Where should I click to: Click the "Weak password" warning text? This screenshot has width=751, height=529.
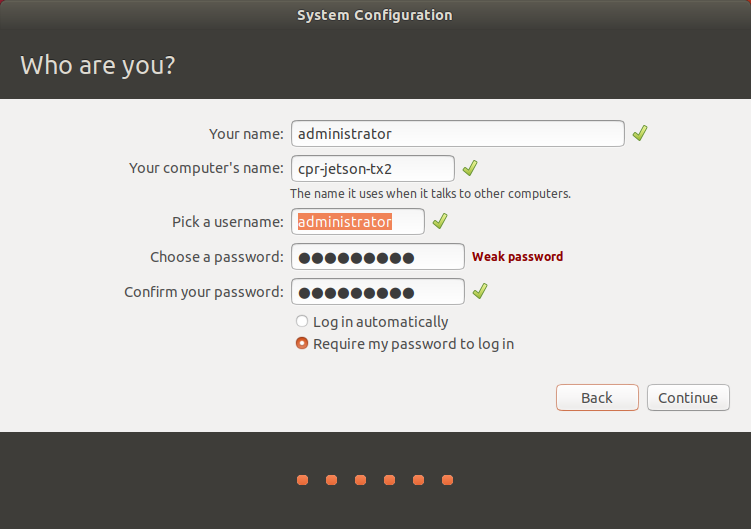coord(517,257)
